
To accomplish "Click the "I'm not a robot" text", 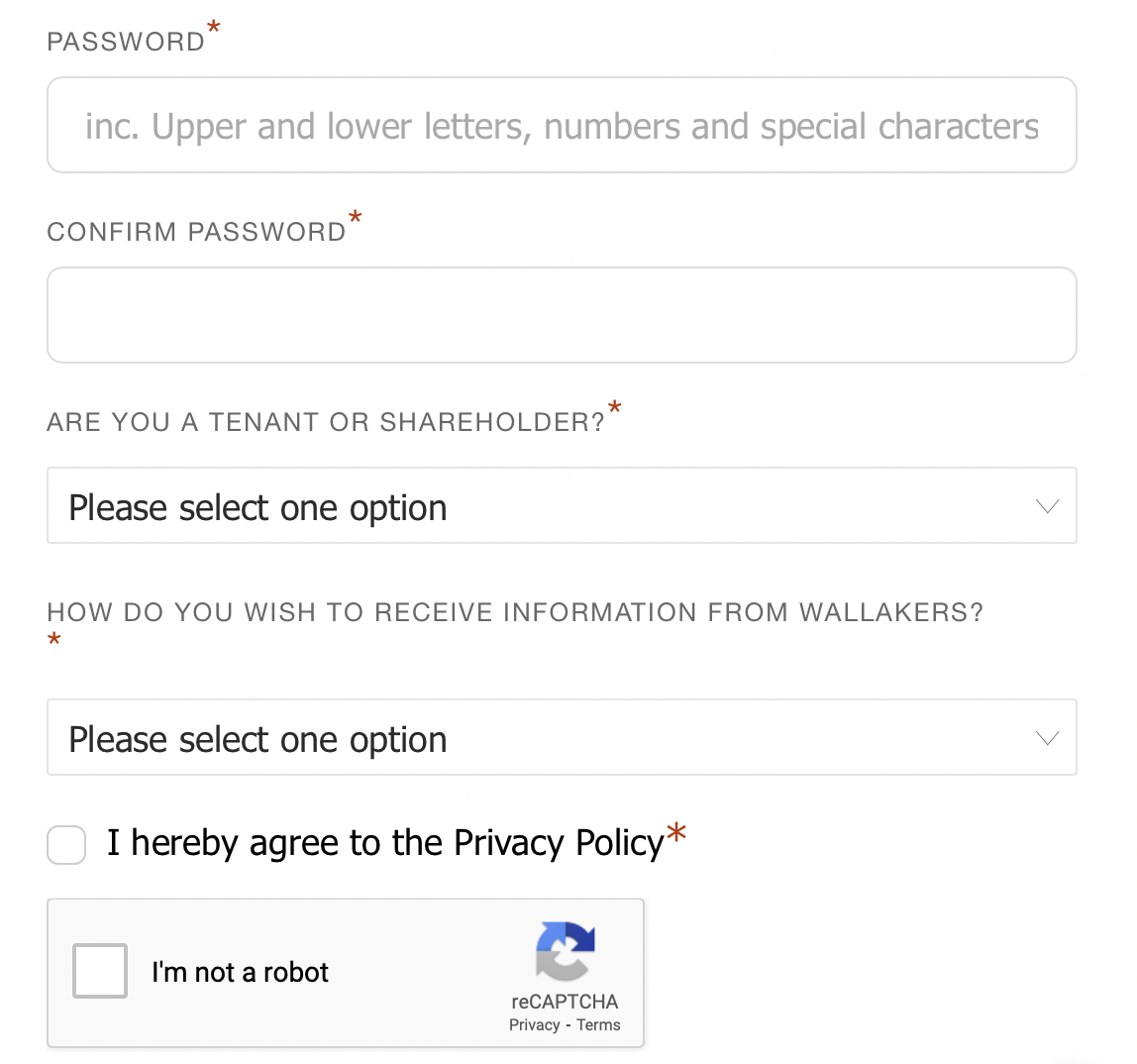I will tap(240, 973).
